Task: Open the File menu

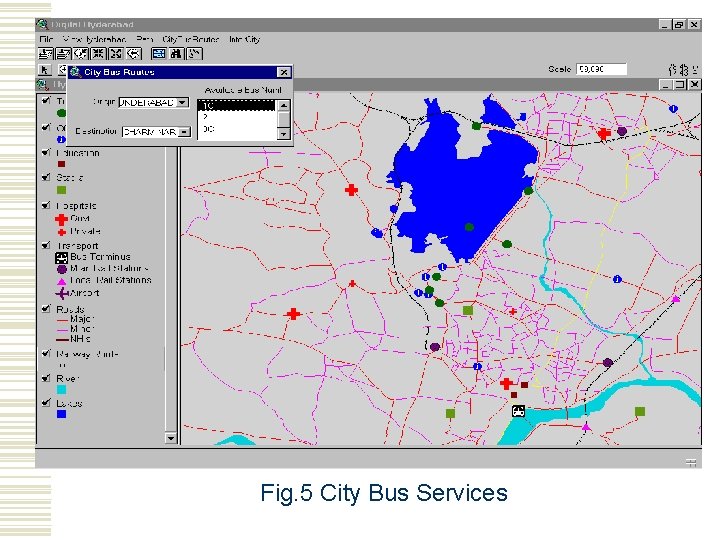Action: coord(46,39)
